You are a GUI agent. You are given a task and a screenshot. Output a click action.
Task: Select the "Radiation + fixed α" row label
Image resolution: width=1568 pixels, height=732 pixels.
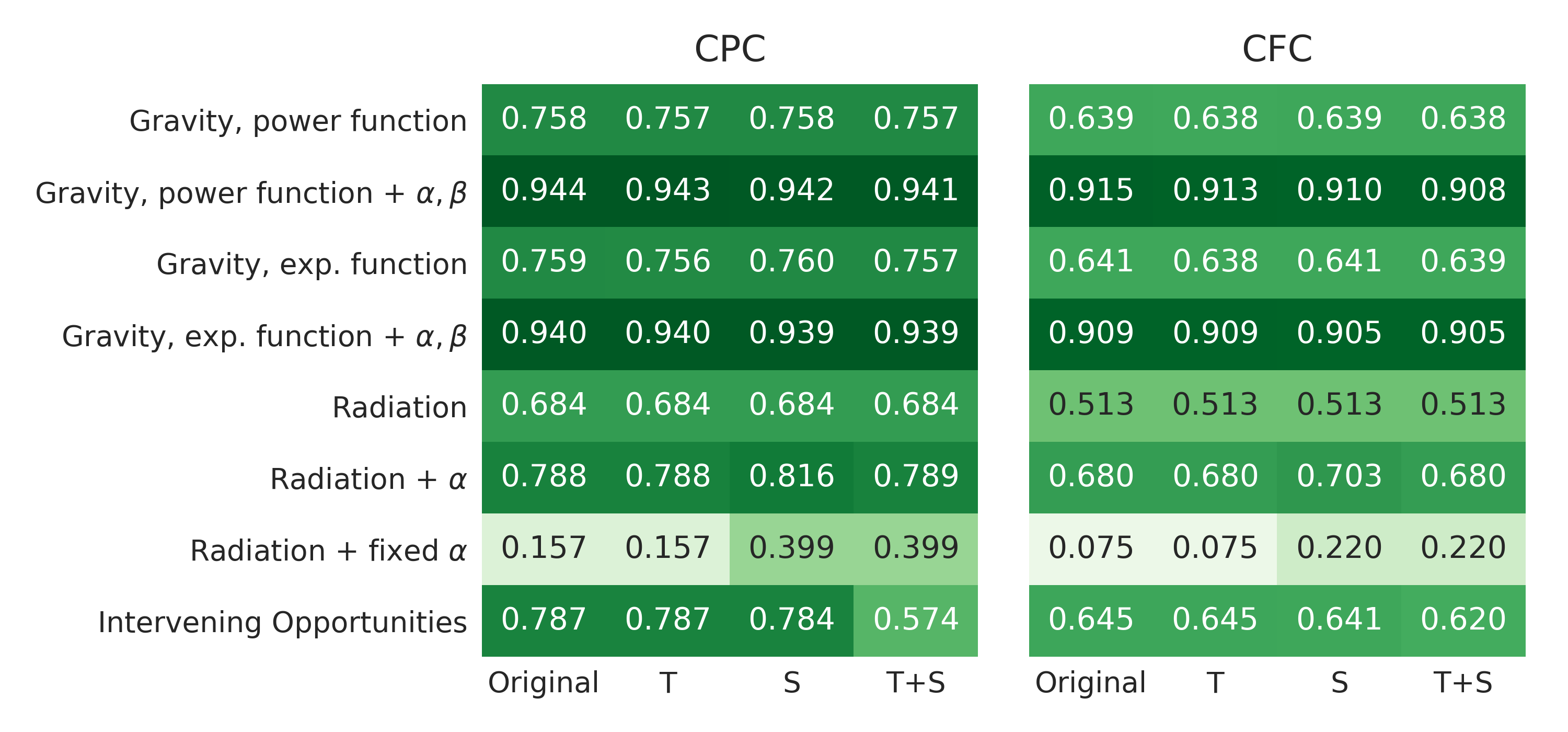328,551
